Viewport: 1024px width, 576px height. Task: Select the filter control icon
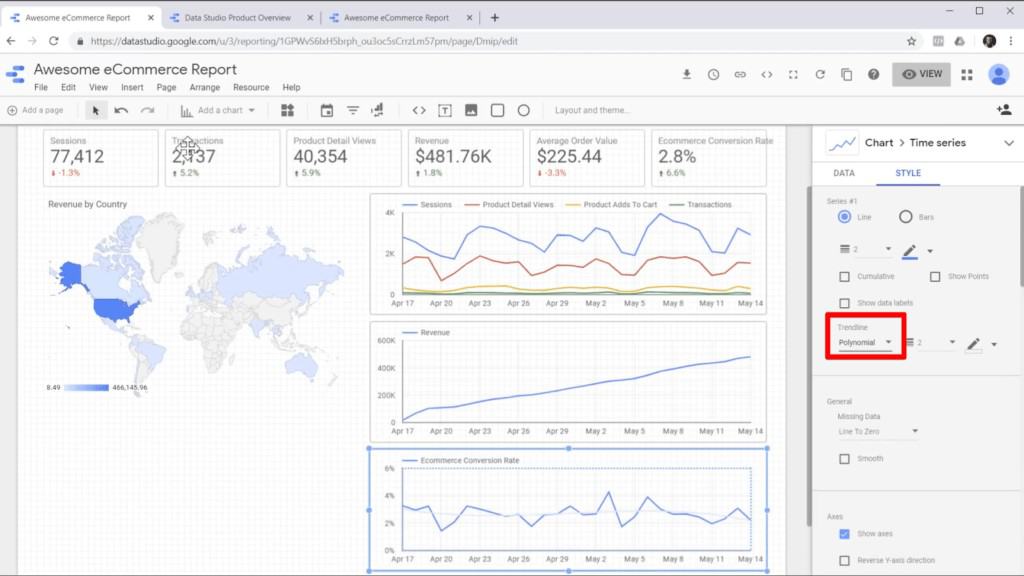(x=352, y=110)
